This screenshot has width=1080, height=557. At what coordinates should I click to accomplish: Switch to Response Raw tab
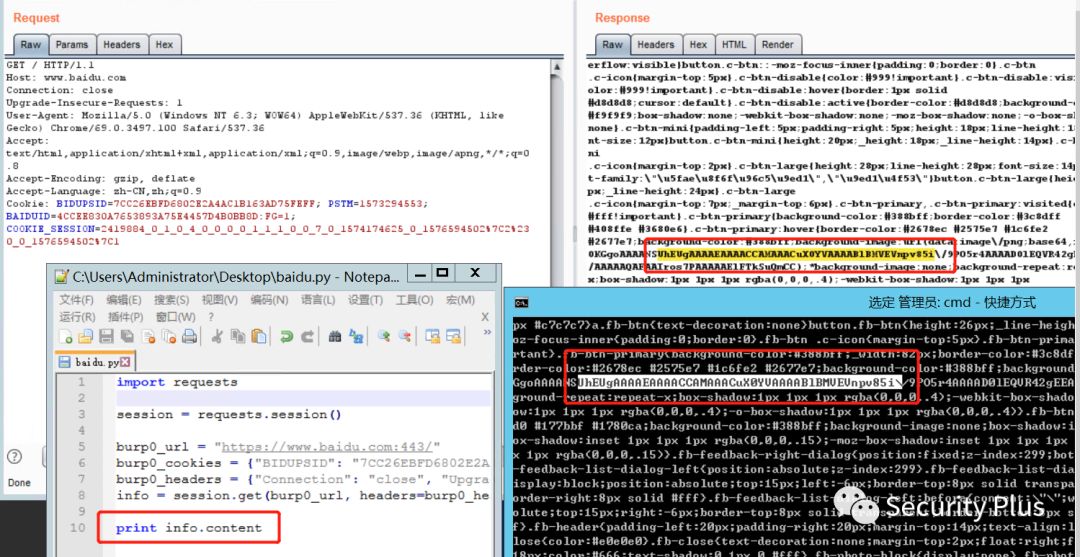[612, 45]
